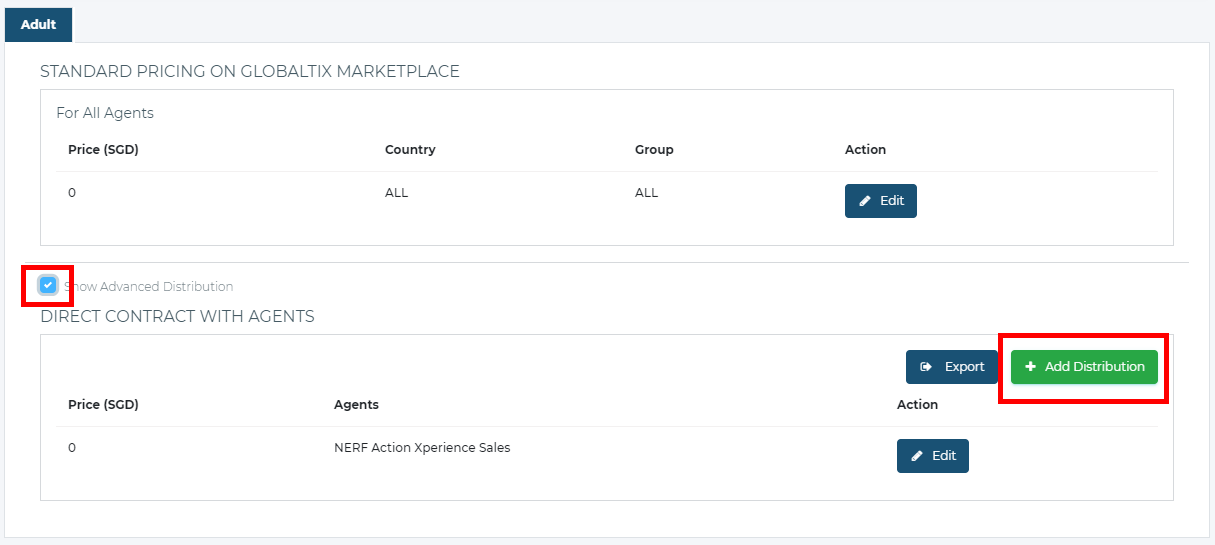Image resolution: width=1215 pixels, height=545 pixels.
Task: Click the Country column header in standard pricing
Action: click(x=410, y=150)
